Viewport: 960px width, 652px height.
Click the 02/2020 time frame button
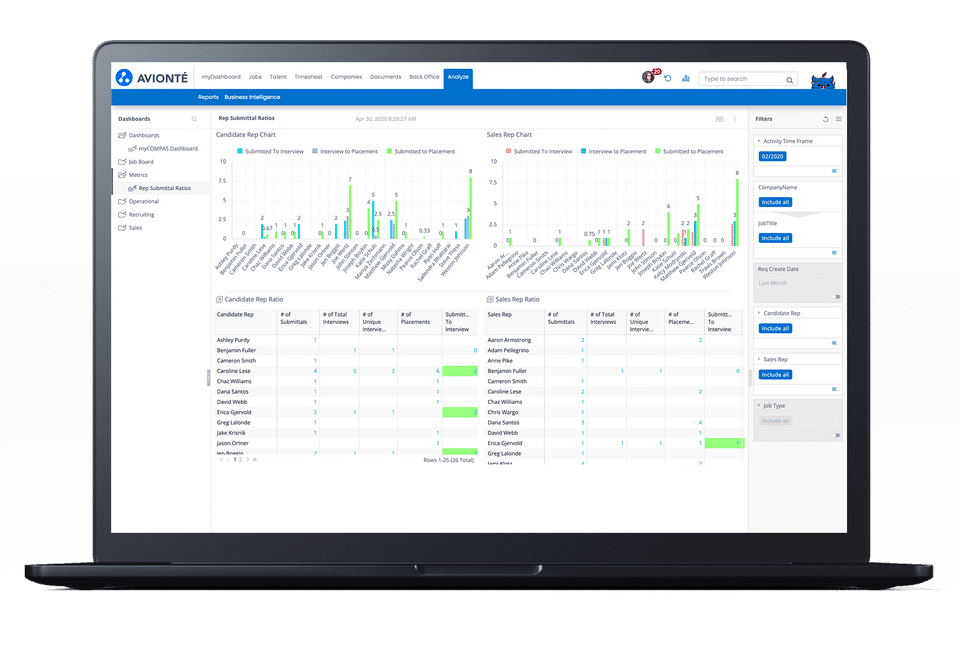(x=773, y=157)
